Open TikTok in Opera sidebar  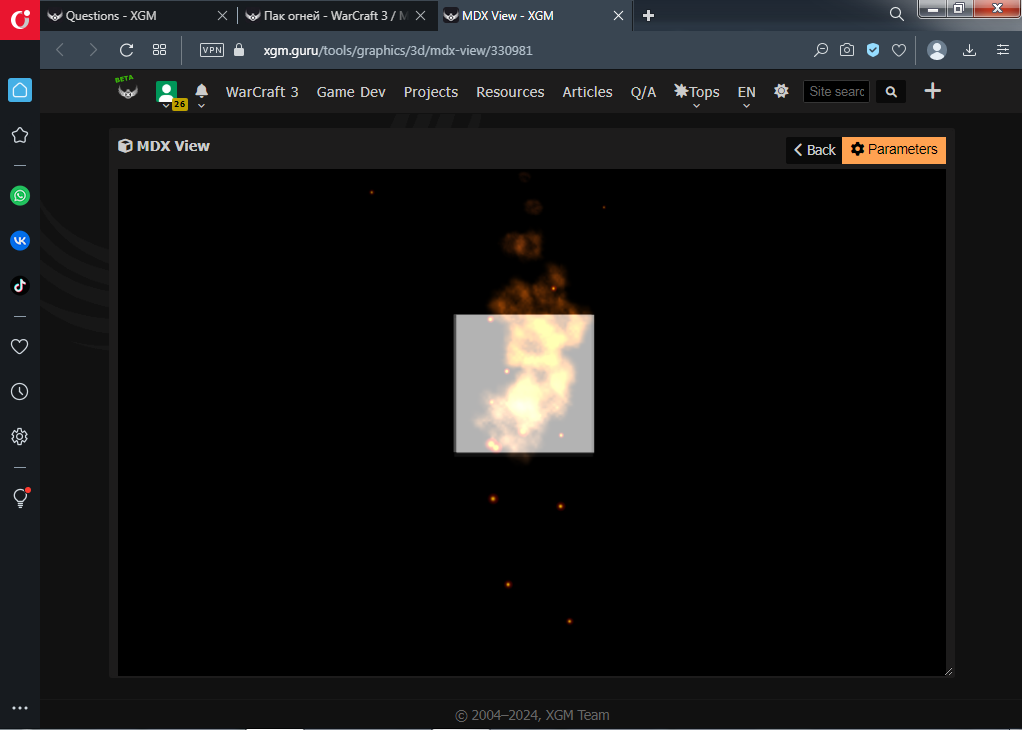click(20, 285)
